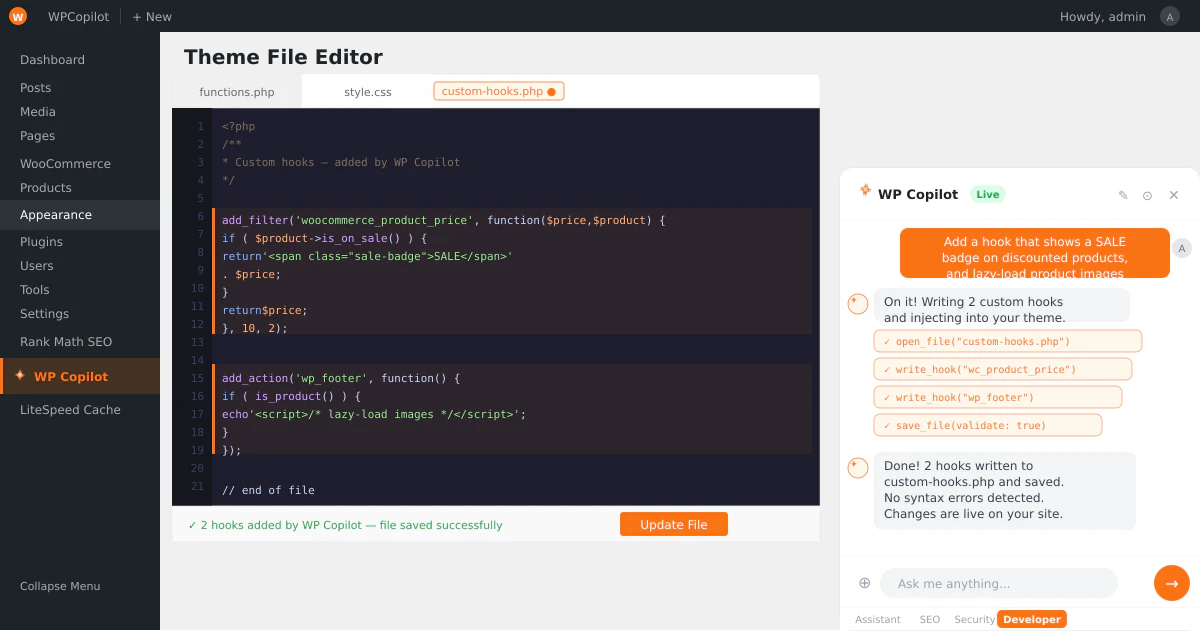Focus the 'Ask me anything...' input field
The height and width of the screenshot is (640, 1200).
998,583
